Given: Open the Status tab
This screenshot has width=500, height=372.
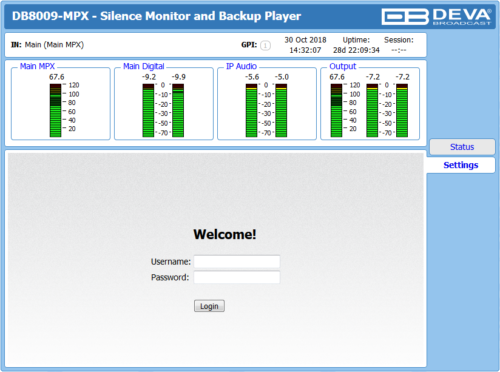Looking at the screenshot, I should point(462,147).
